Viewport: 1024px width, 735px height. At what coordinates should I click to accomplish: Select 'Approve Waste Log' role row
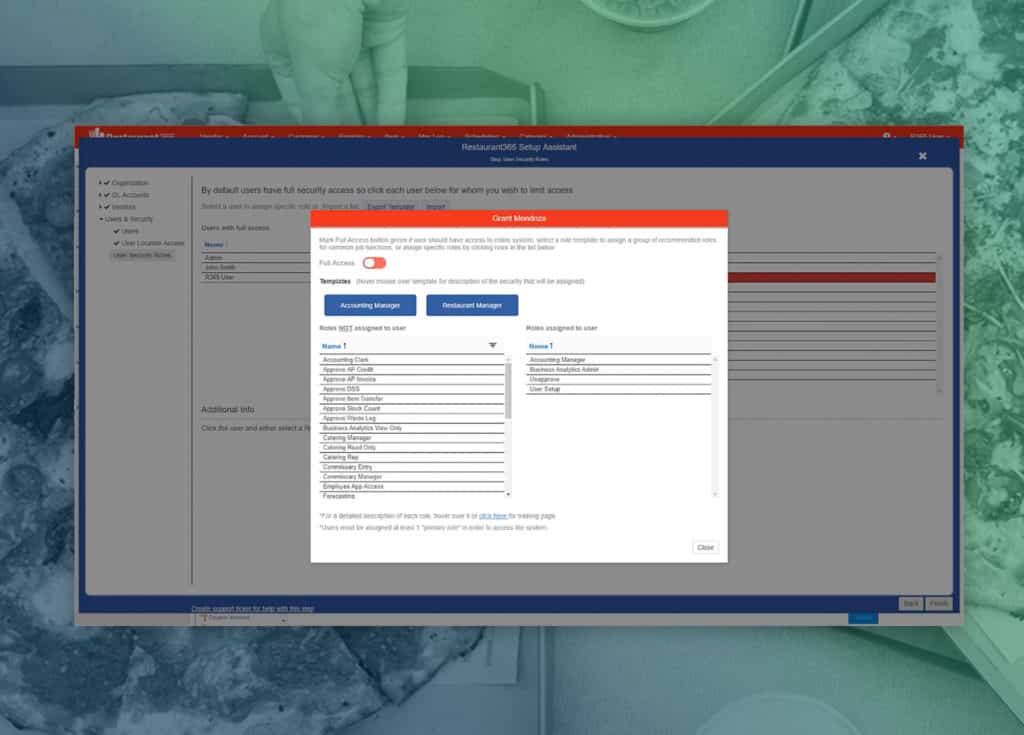coord(411,418)
